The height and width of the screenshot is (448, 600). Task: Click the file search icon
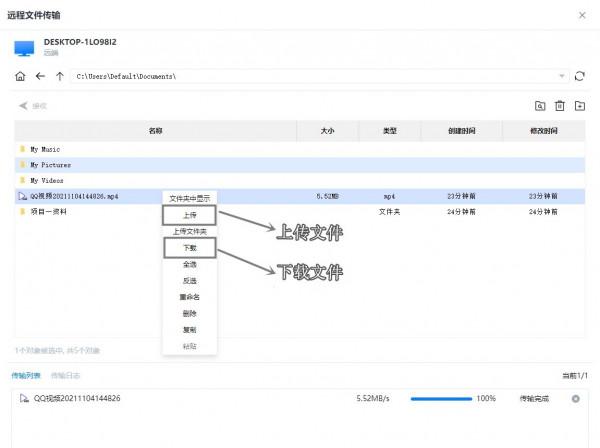540,105
